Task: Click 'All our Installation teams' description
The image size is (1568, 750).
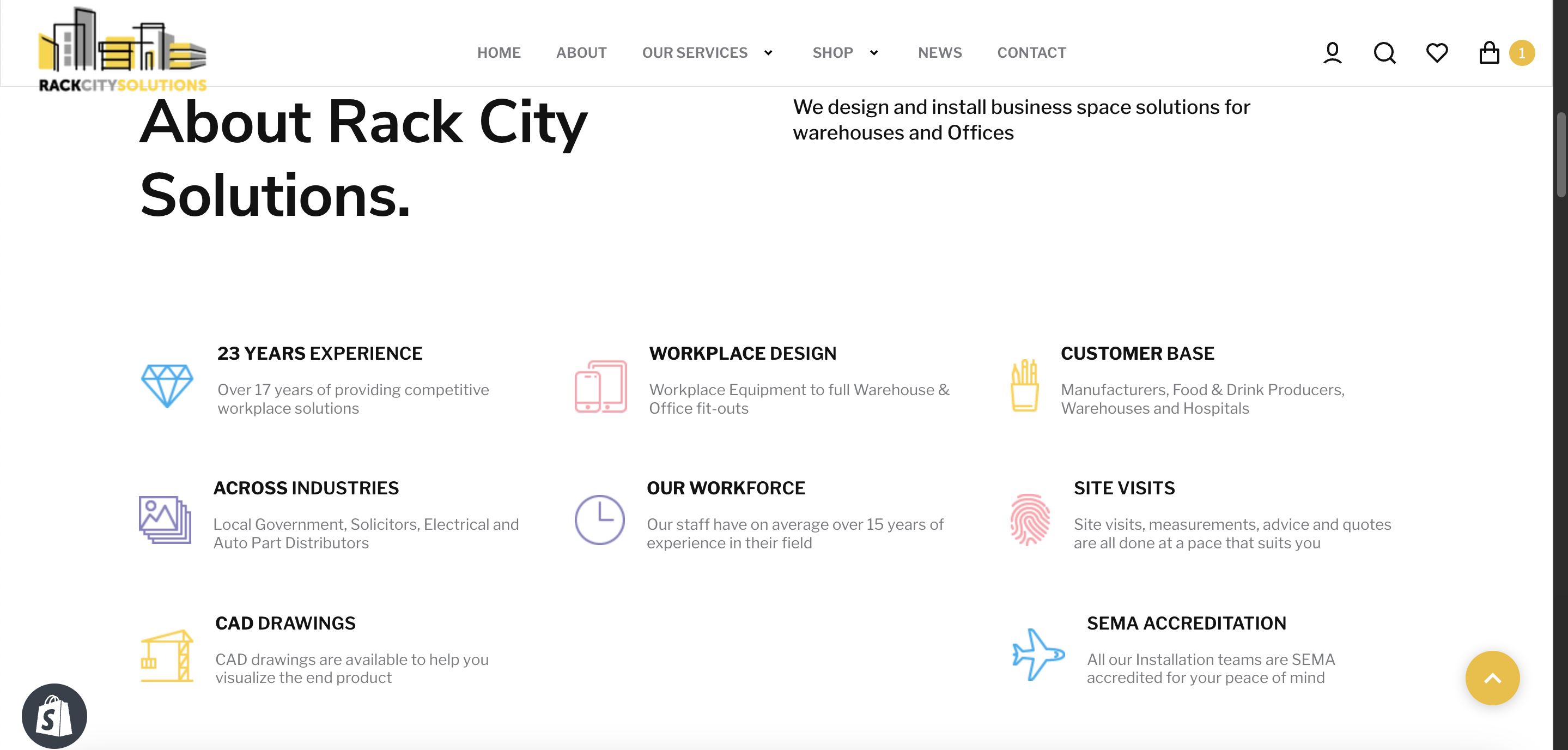Action: click(1210, 668)
